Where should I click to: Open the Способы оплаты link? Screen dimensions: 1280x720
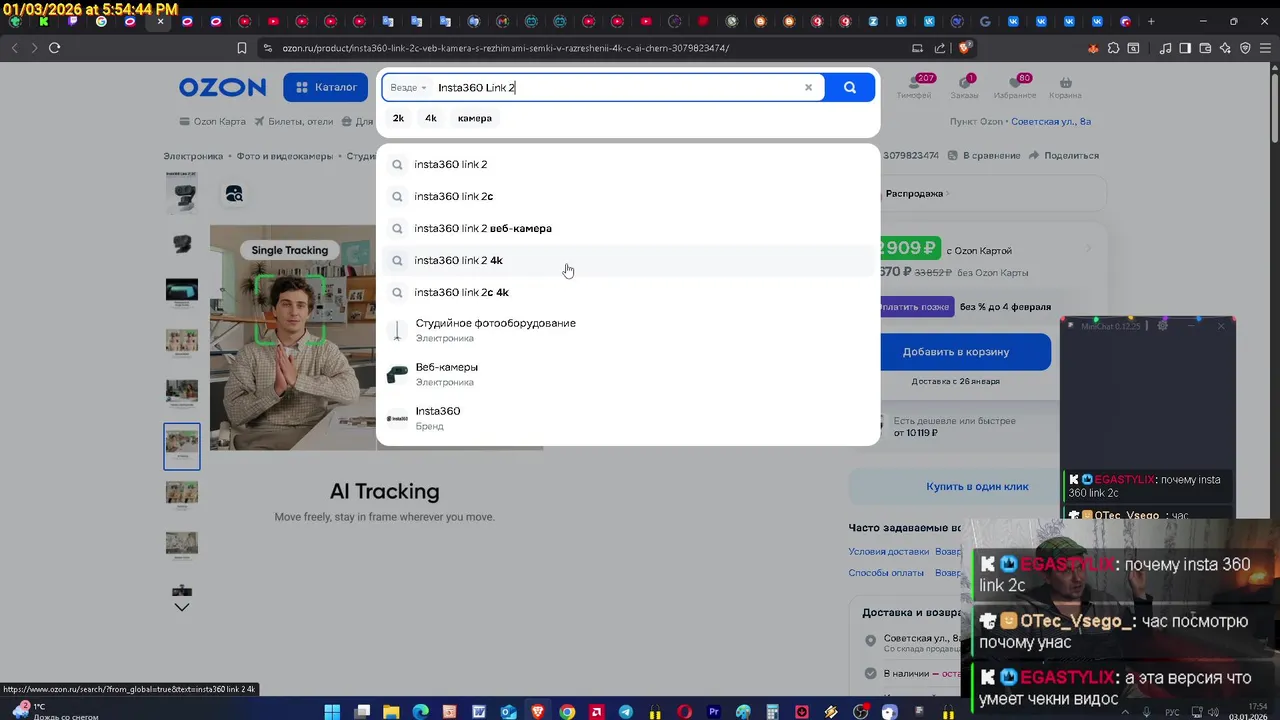click(886, 573)
